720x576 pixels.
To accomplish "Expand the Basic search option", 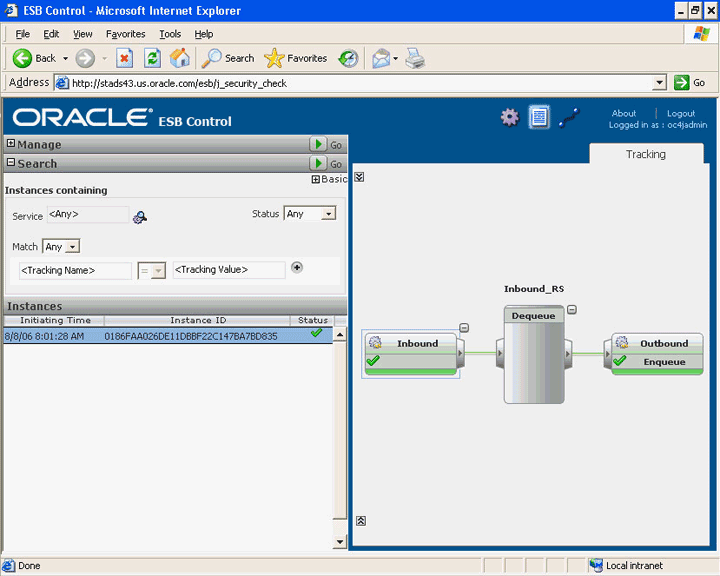I will pos(315,180).
